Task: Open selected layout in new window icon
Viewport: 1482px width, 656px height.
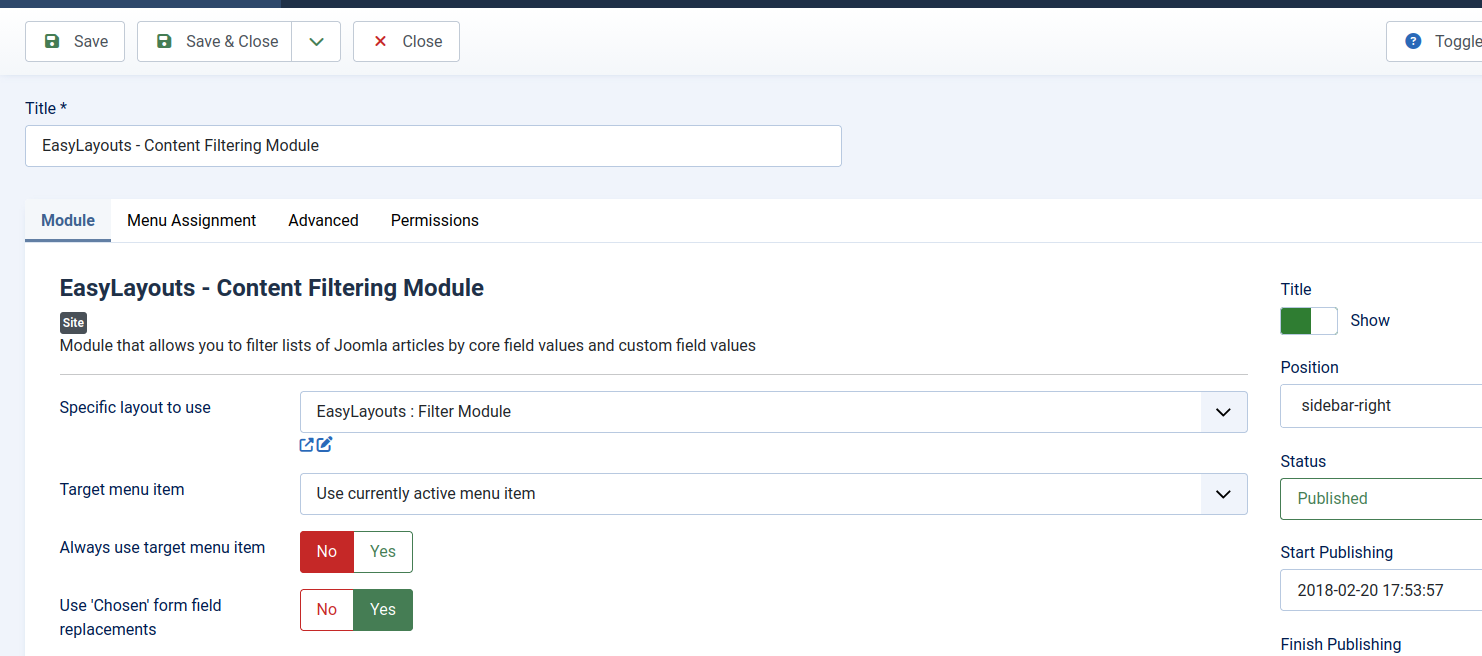Action: 307,445
